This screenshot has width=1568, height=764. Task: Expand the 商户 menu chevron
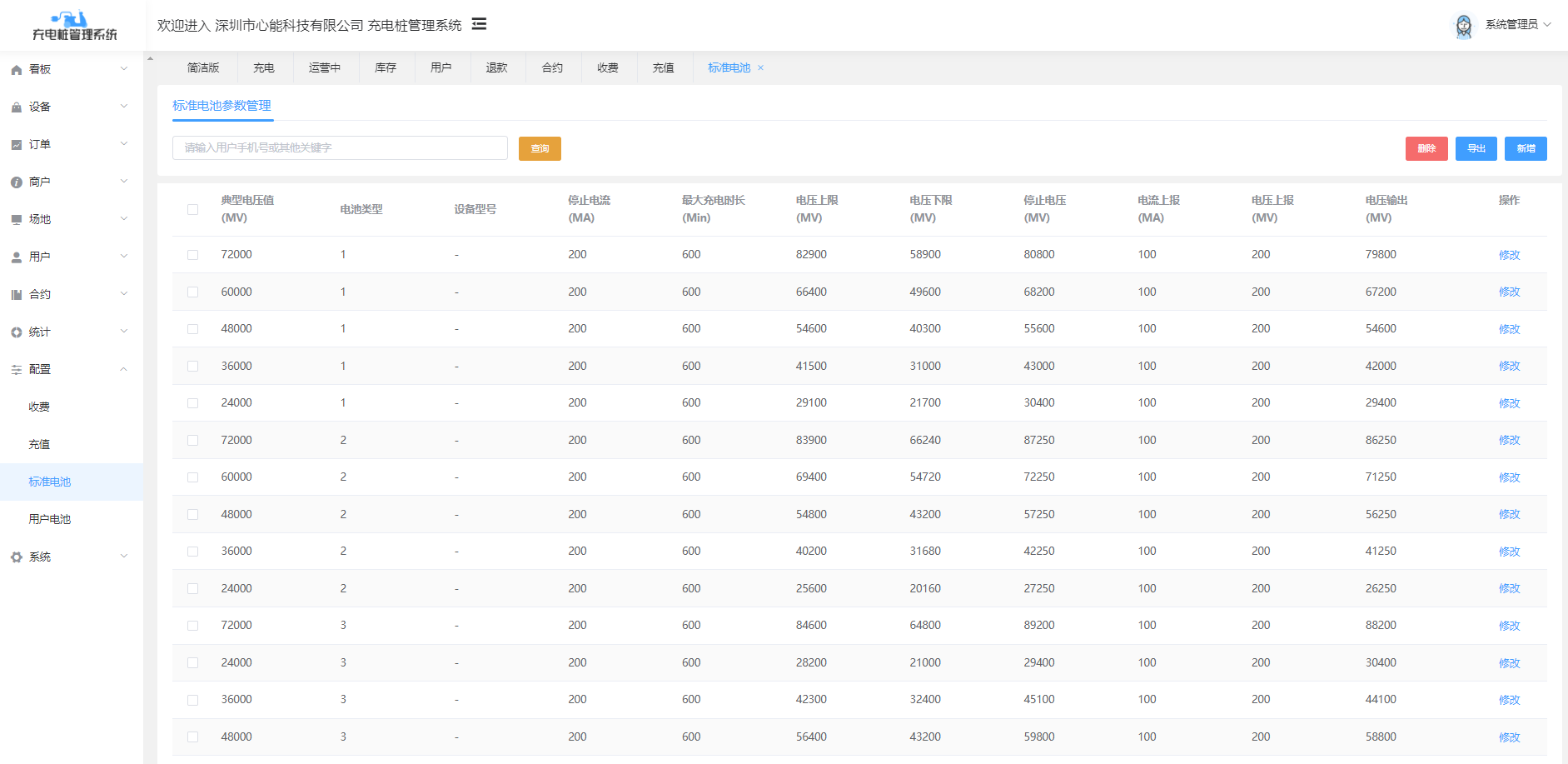coord(124,182)
